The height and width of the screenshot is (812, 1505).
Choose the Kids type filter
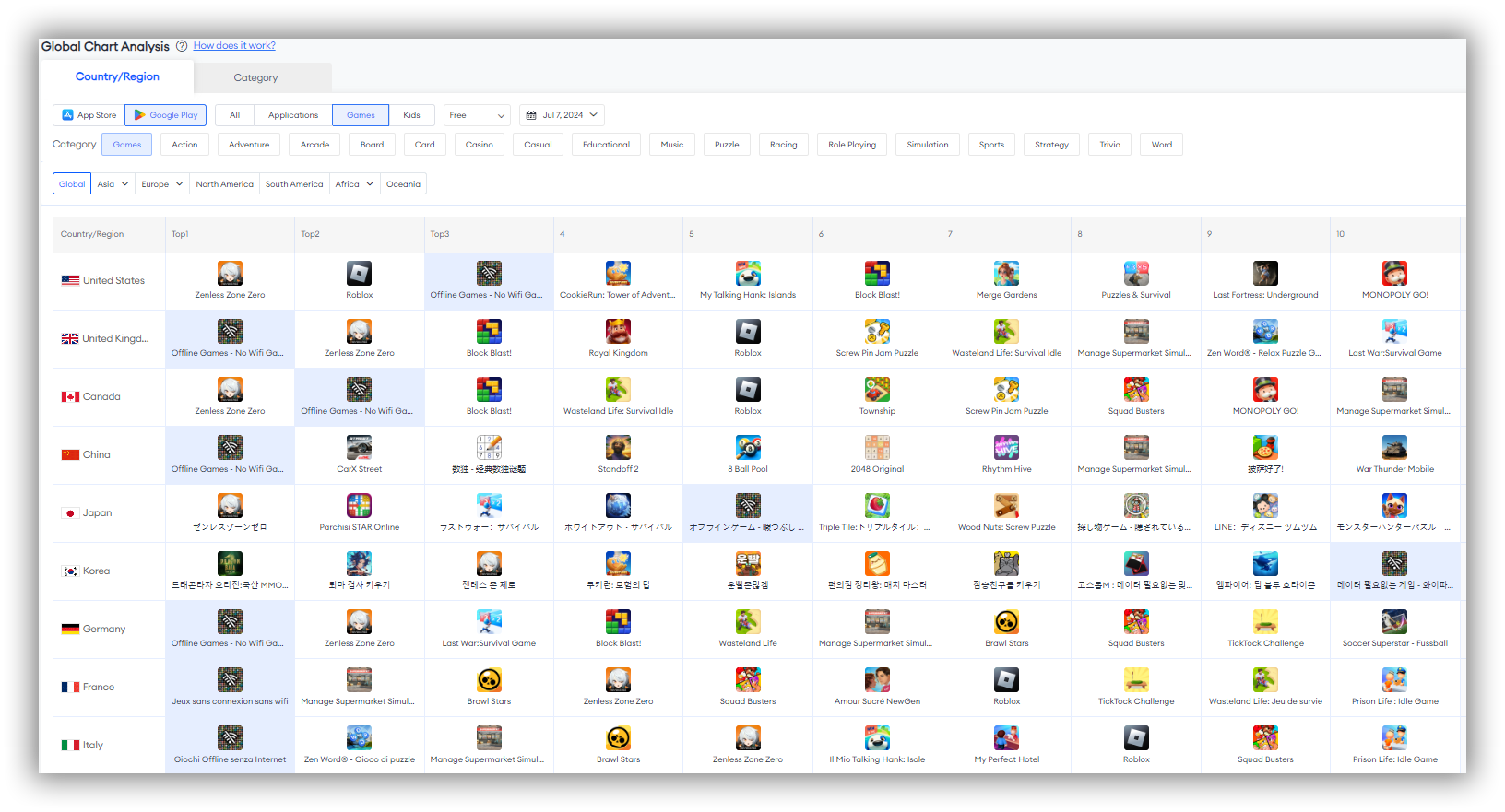pyautogui.click(x=411, y=115)
